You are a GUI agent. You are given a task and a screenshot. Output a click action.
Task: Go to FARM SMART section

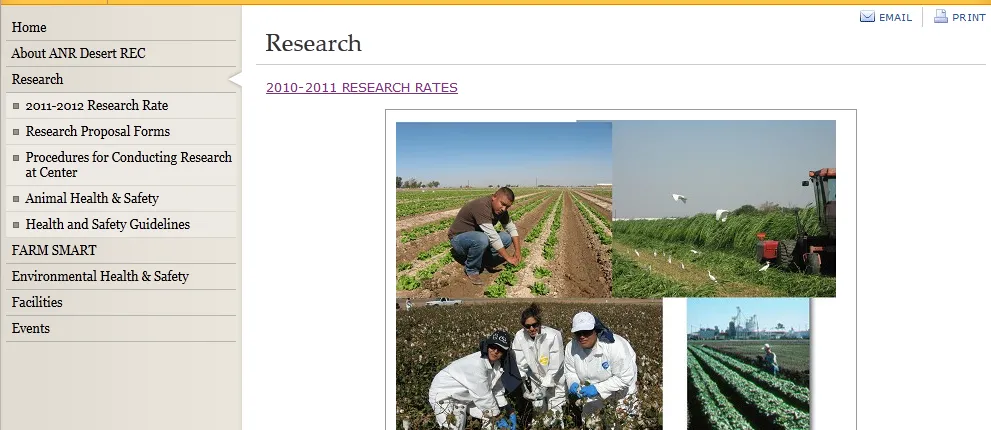[x=54, y=250]
